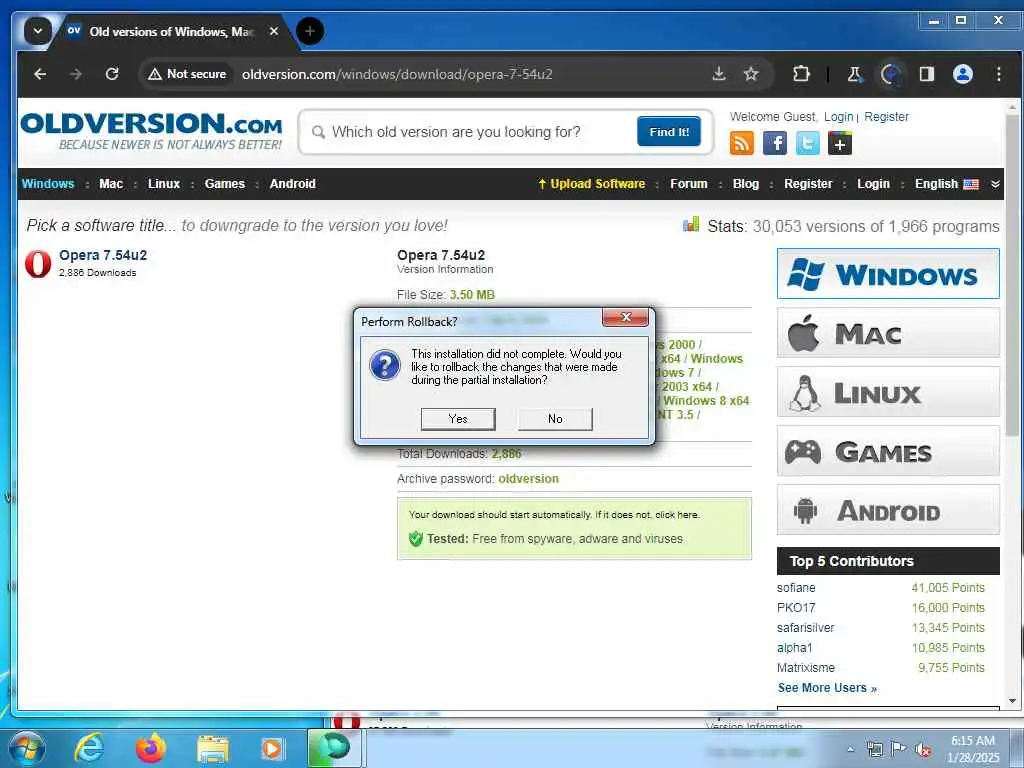Open the browser profile avatar

point(963,74)
